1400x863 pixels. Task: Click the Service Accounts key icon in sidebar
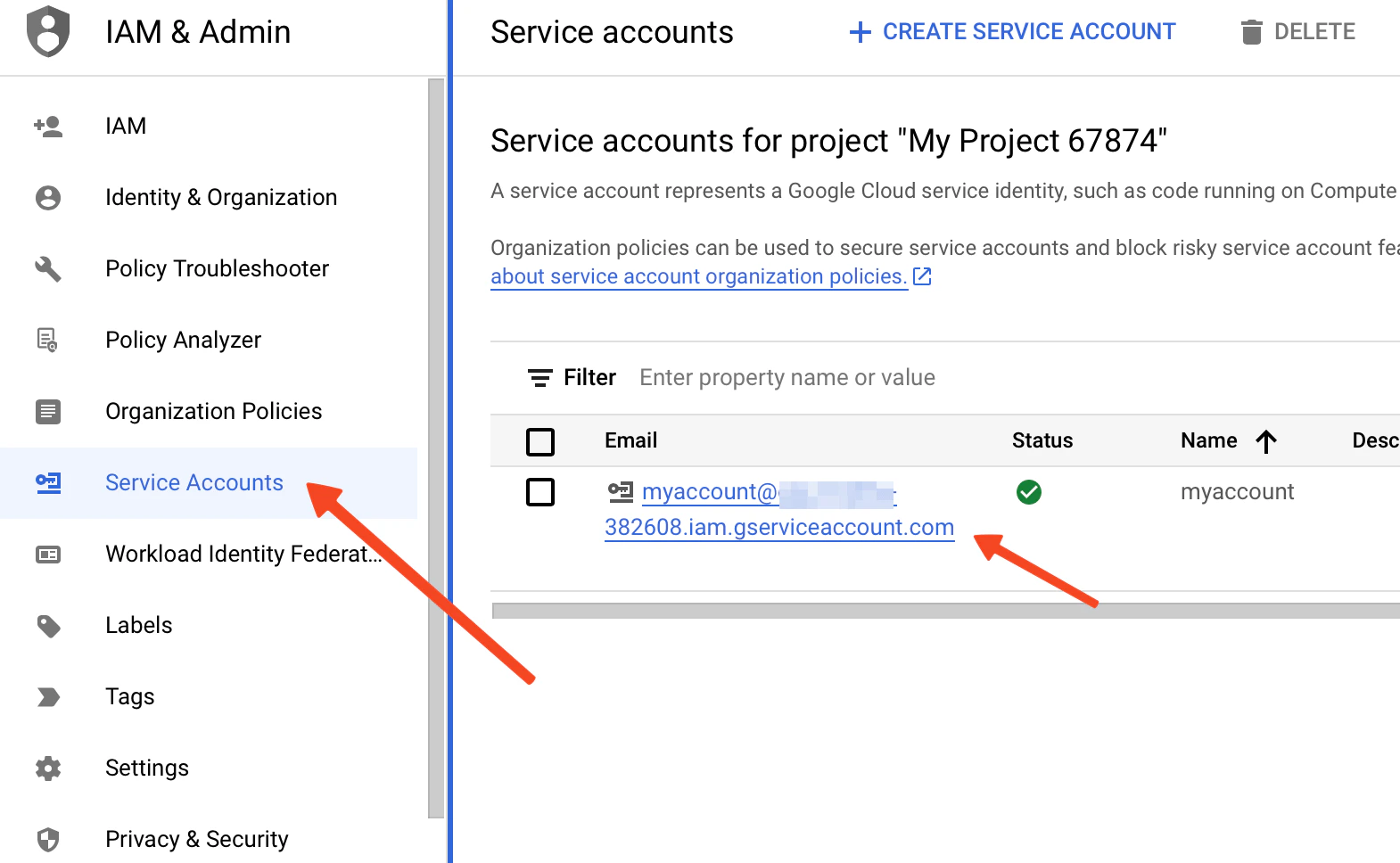click(48, 482)
